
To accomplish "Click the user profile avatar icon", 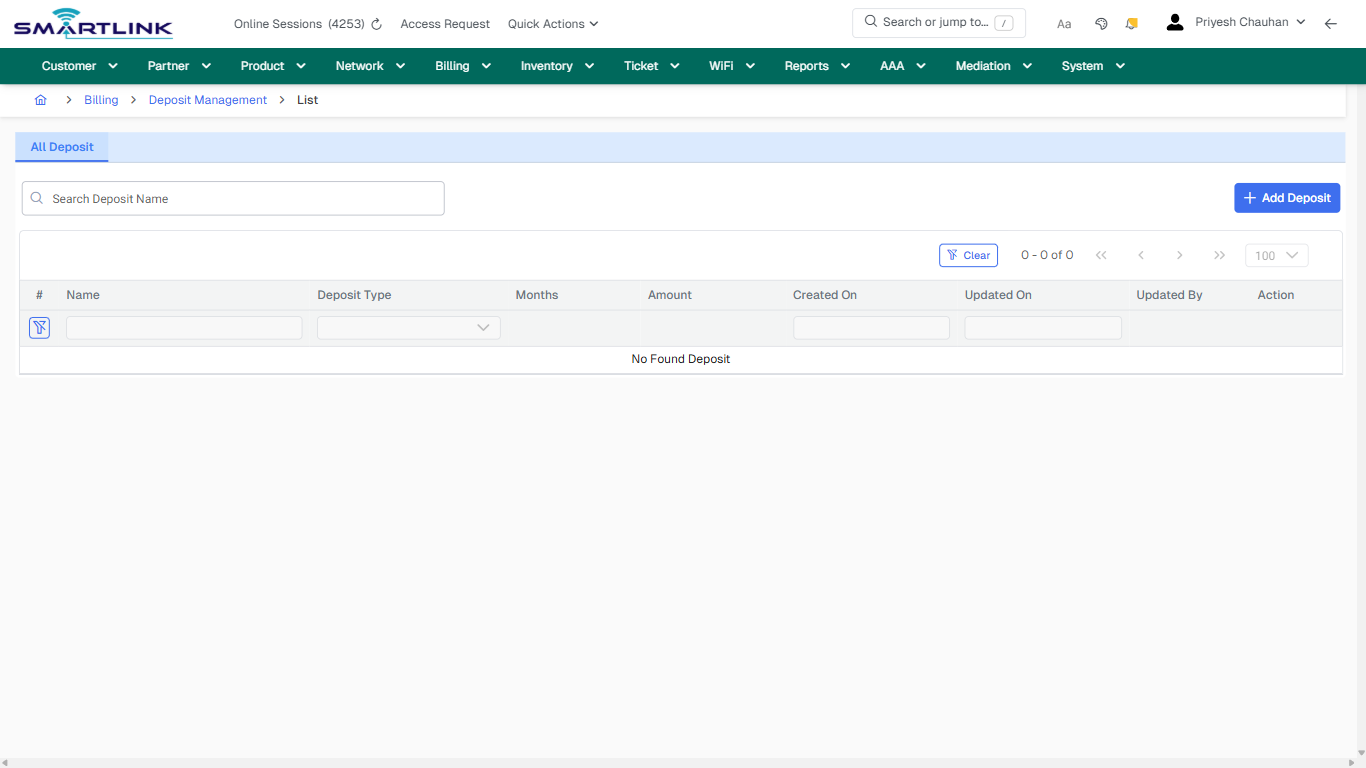I will click(x=1174, y=21).
